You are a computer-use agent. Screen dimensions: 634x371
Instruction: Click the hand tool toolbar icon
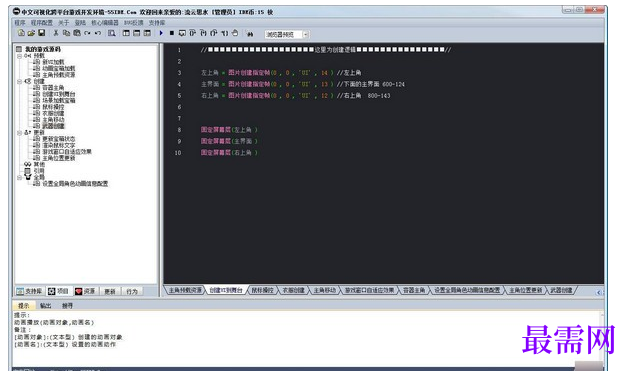click(235, 33)
